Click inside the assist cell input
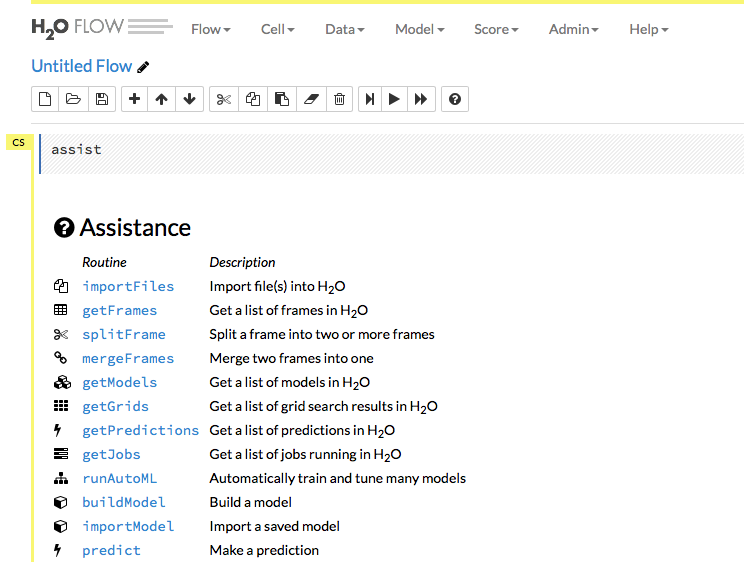This screenshot has width=744, height=583. [x=392, y=154]
